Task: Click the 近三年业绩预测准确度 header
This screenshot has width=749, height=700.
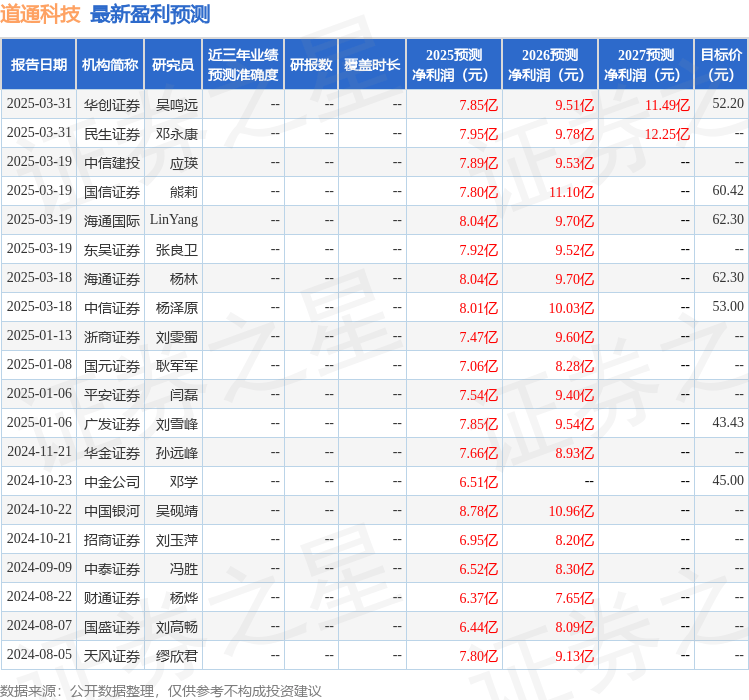Action: tap(243, 65)
